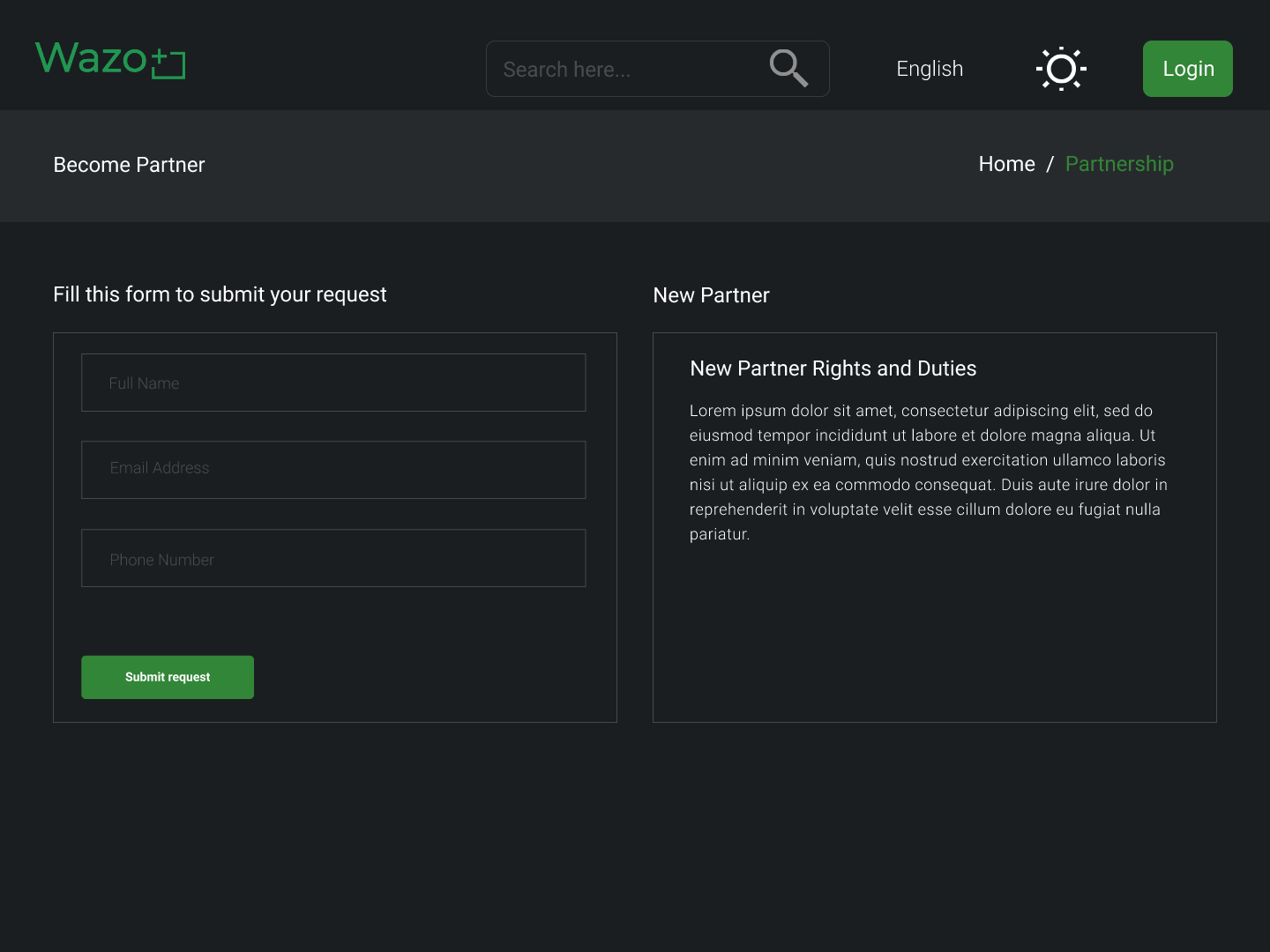Select the Phone Number input field
Screen dimensions: 1270x952
click(333, 558)
